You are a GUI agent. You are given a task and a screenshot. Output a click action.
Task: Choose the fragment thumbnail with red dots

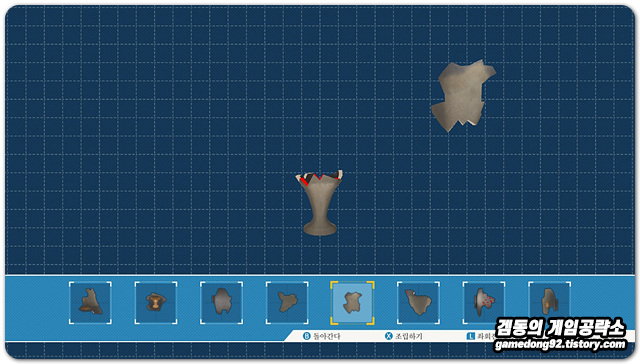[x=484, y=302]
